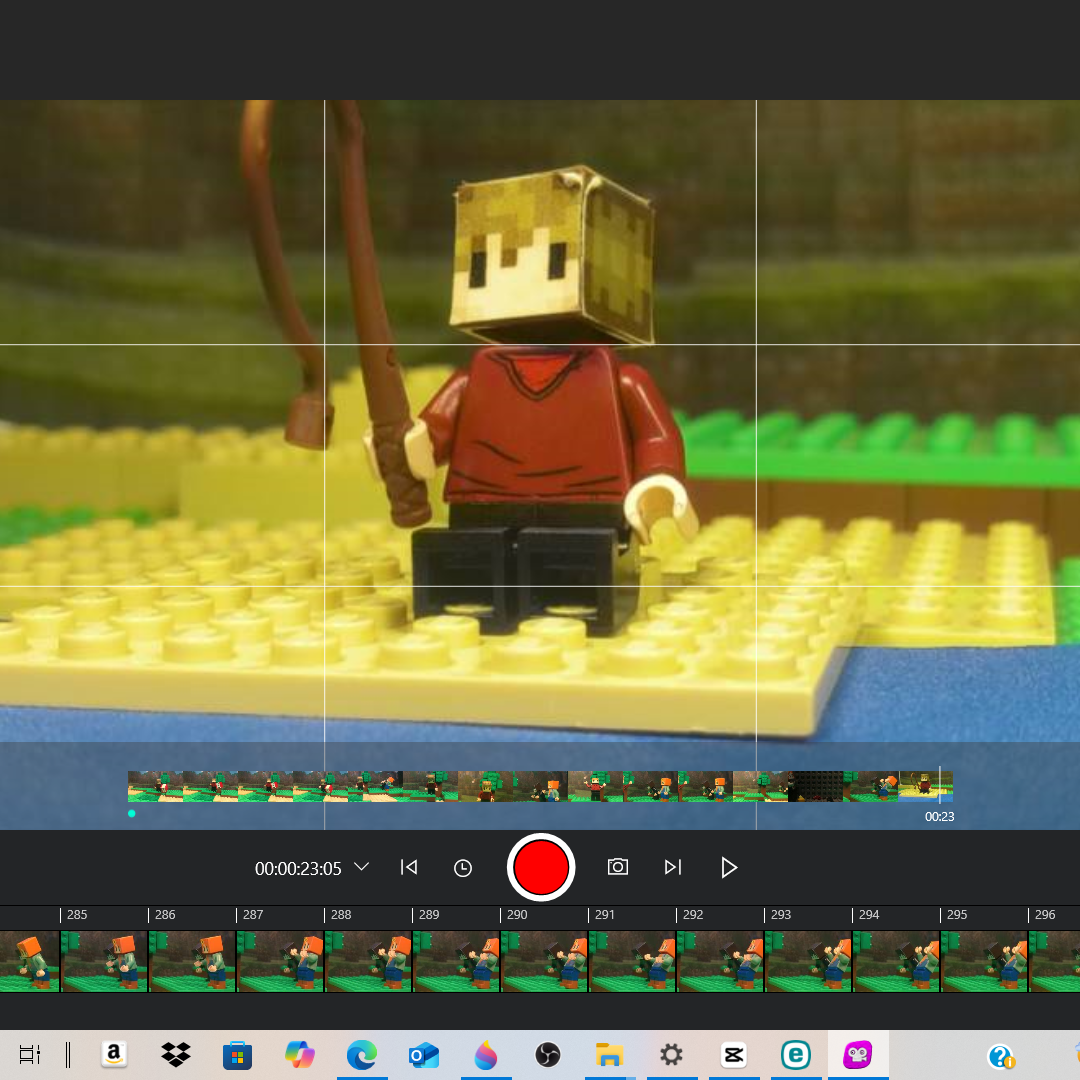Viewport: 1080px width, 1080px height.
Task: Play the animation preview
Action: pos(729,867)
